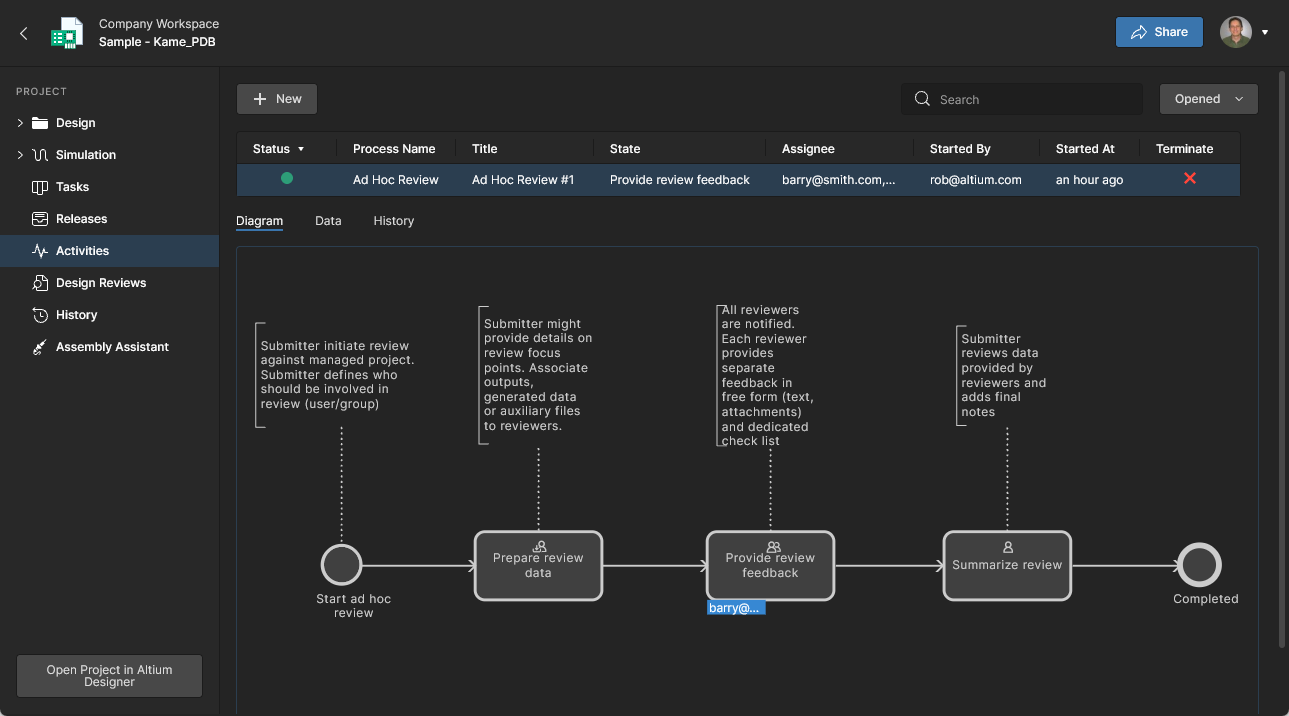Click the Simulation waveform icon

[40, 155]
